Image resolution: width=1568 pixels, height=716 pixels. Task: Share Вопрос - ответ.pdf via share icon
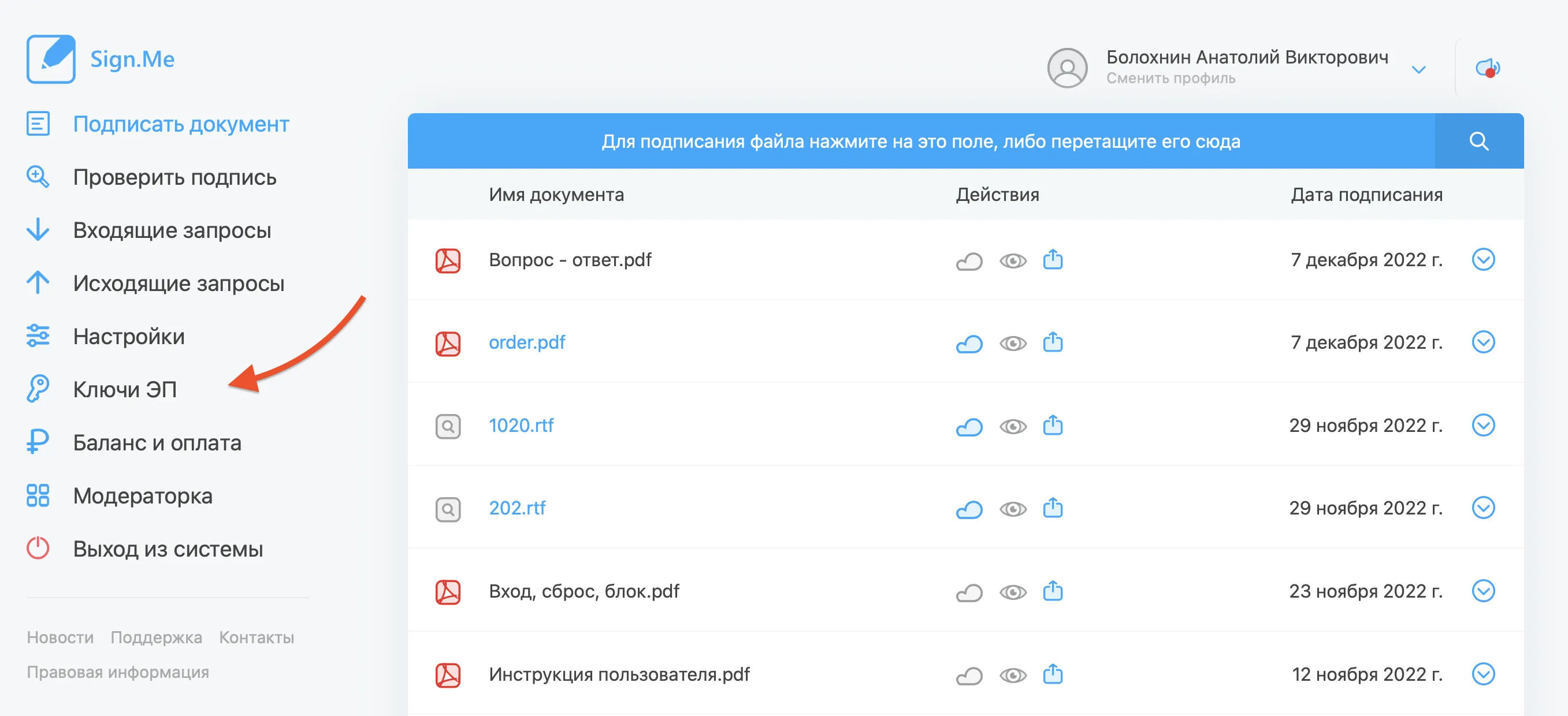1053,259
